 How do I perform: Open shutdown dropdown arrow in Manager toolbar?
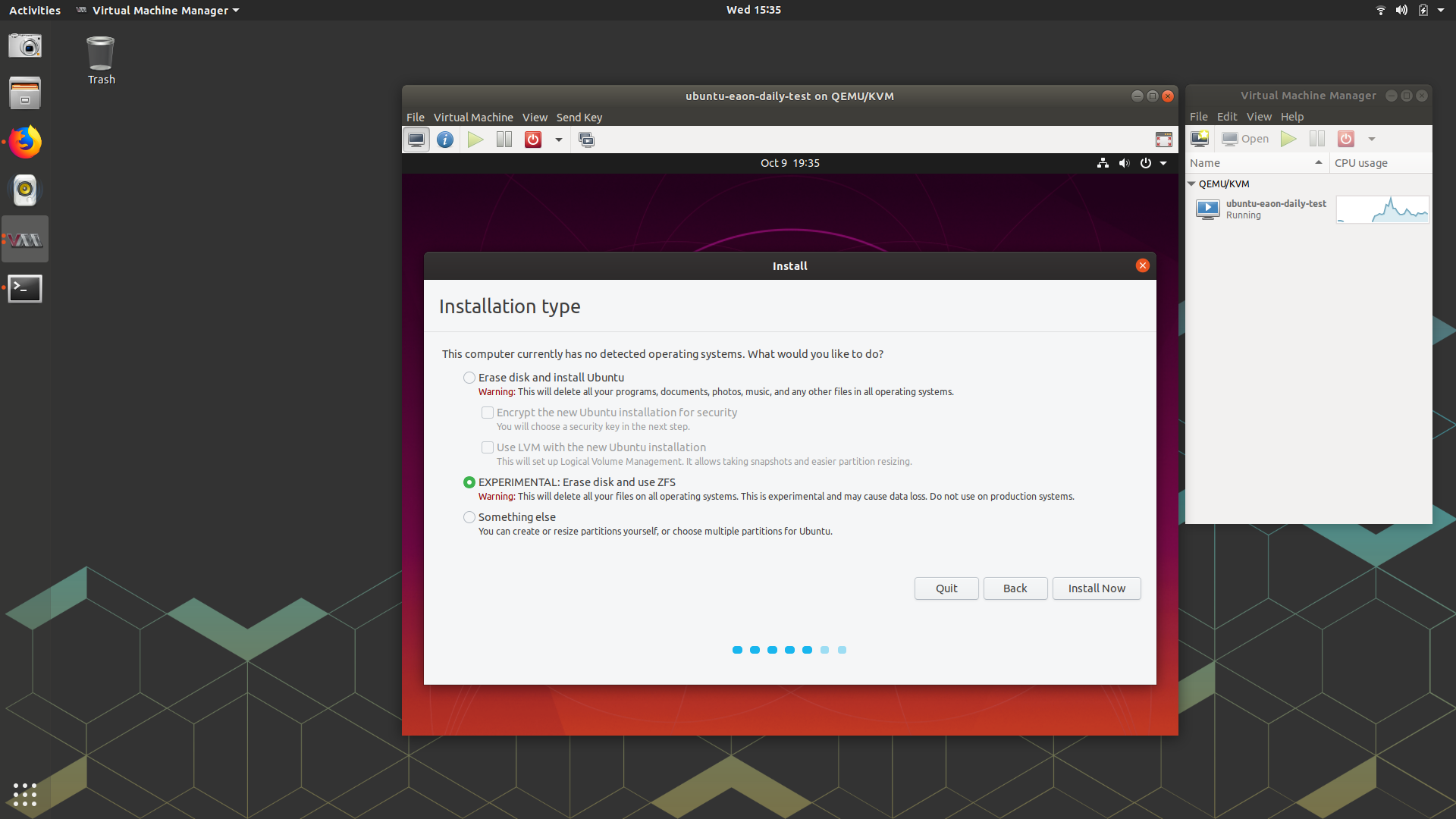(1372, 139)
